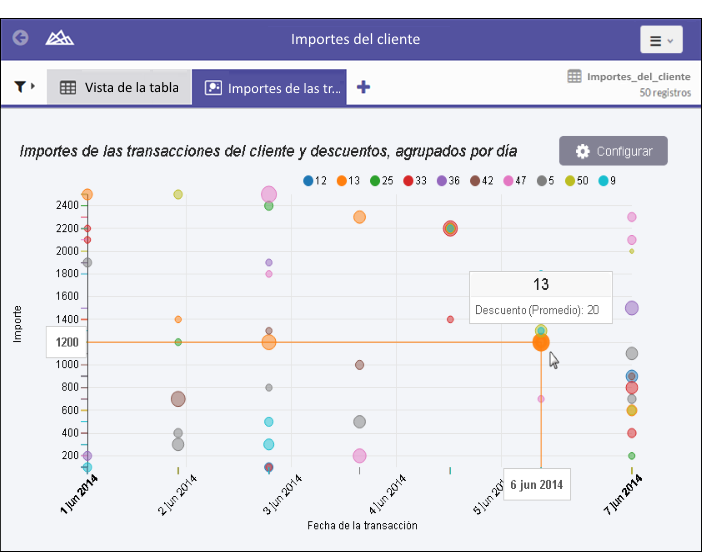Toggle legend series 33 red dot

point(408,181)
